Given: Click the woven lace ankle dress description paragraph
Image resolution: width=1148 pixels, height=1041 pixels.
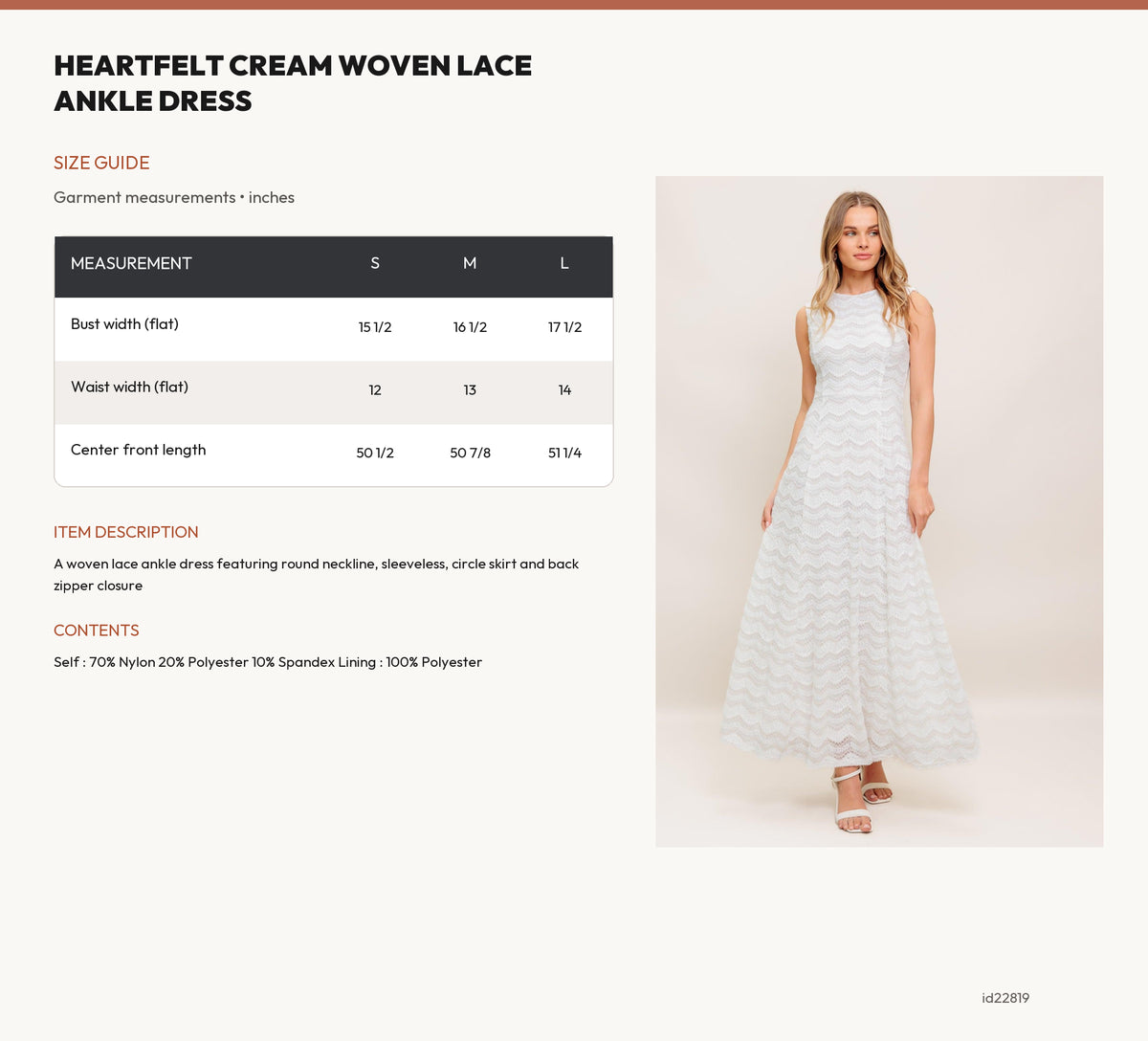Looking at the screenshot, I should [x=317, y=575].
